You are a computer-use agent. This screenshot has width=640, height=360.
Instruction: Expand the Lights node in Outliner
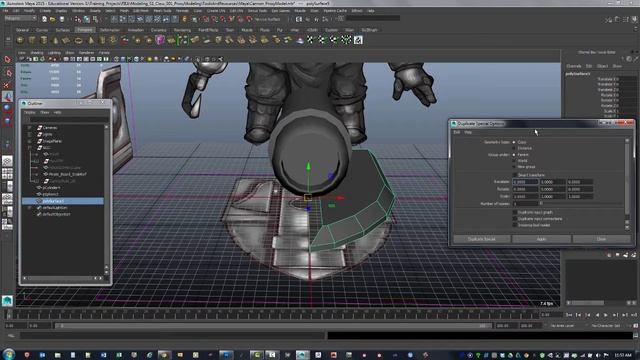29,134
